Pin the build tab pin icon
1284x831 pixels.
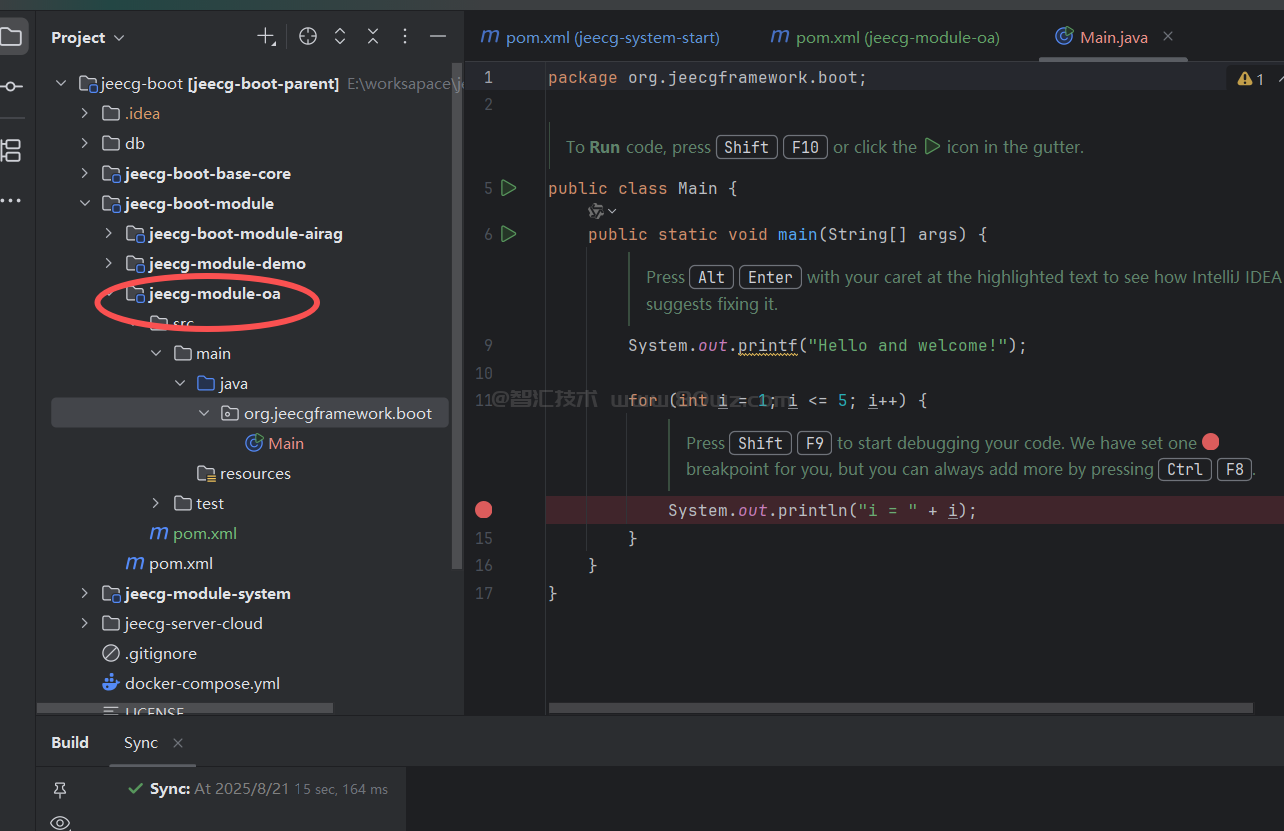(x=60, y=790)
